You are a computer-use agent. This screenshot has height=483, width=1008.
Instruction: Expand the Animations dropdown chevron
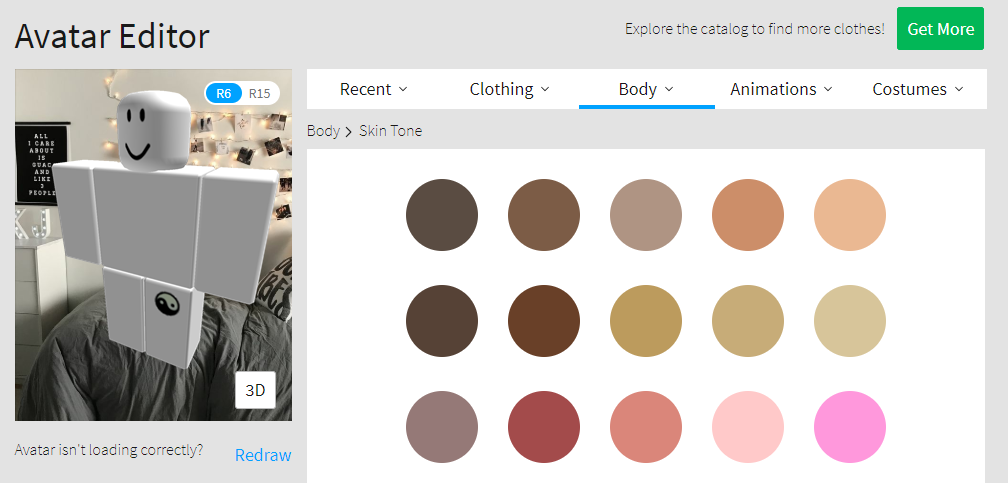[828, 89]
